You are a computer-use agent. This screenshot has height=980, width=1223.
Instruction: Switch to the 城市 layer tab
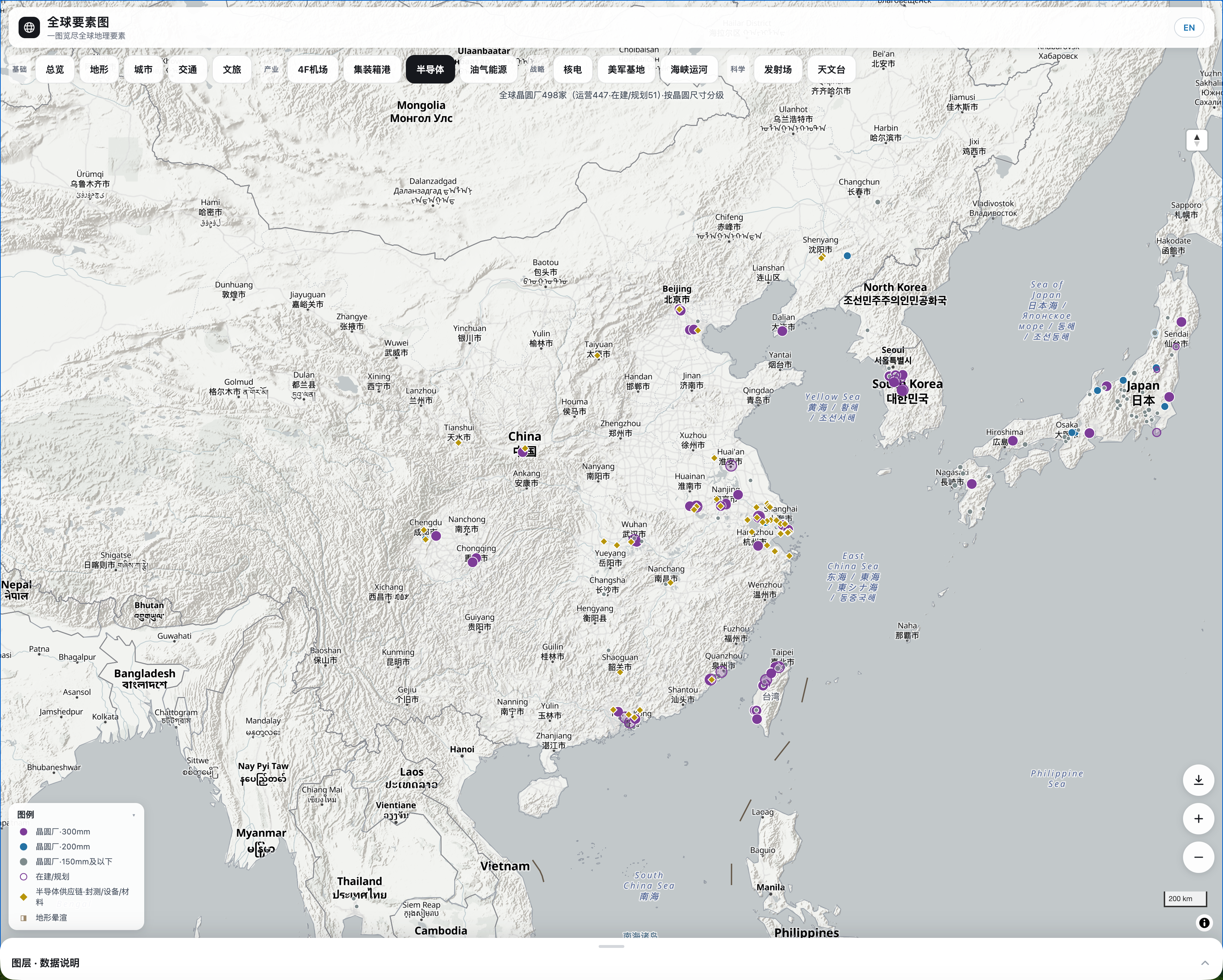click(144, 69)
